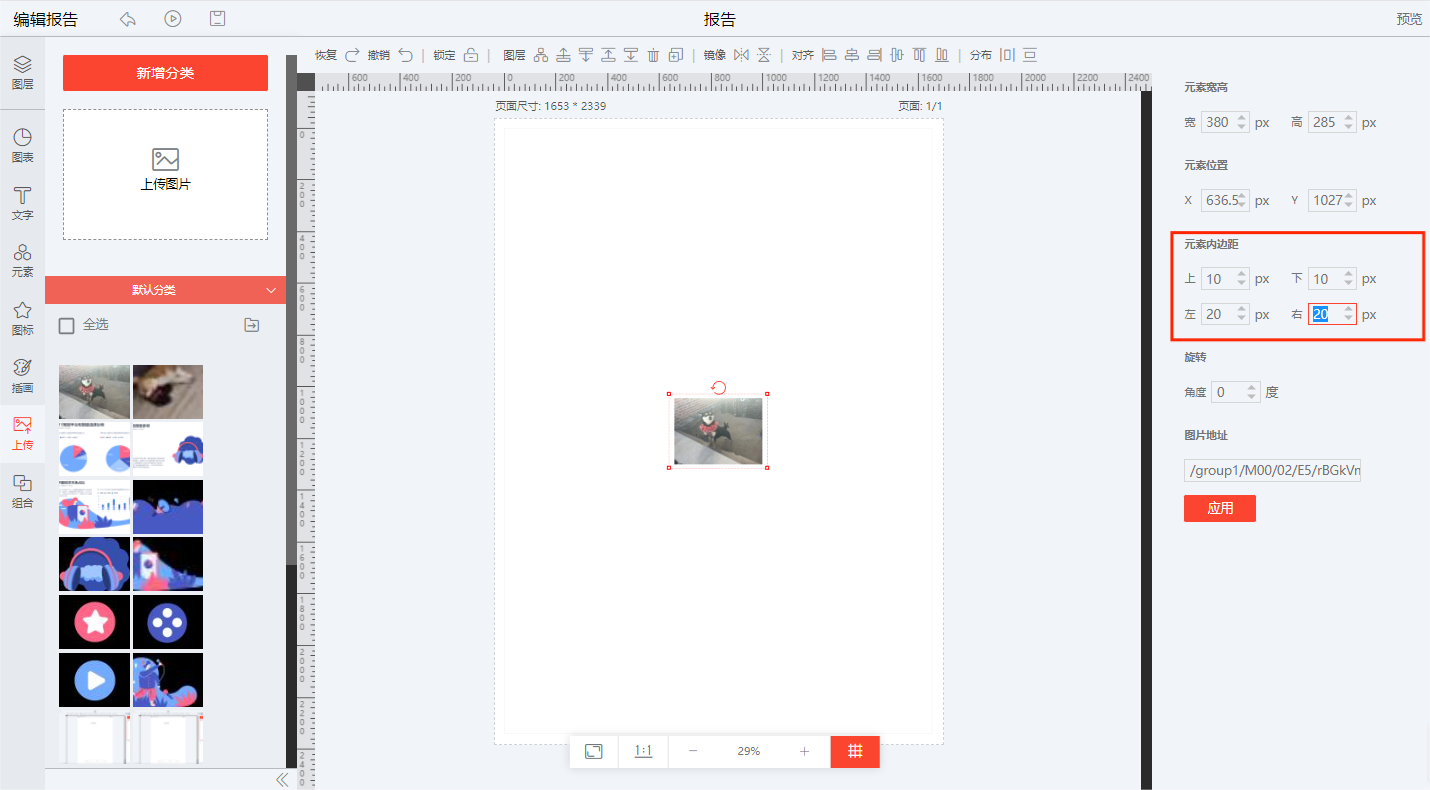Collapse the 默认分类 category dropdown
This screenshot has width=1430, height=790.
coord(270,290)
